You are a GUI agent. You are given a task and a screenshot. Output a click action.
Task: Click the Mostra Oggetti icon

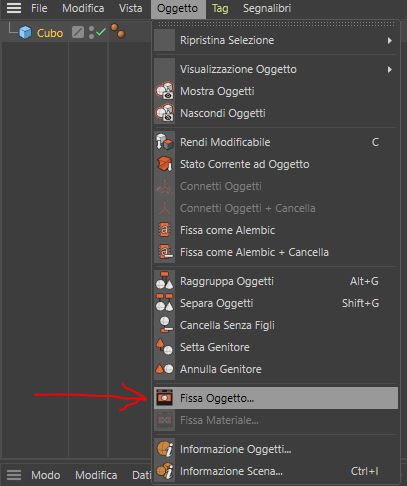pos(165,91)
